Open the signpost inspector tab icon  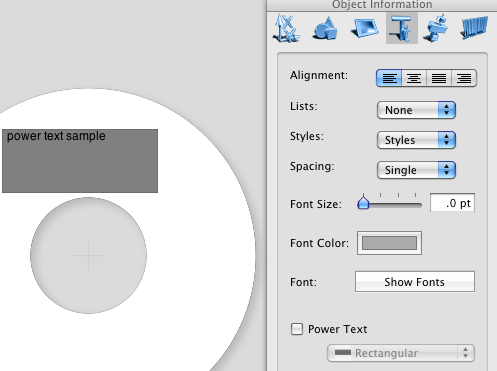pyautogui.click(x=436, y=28)
